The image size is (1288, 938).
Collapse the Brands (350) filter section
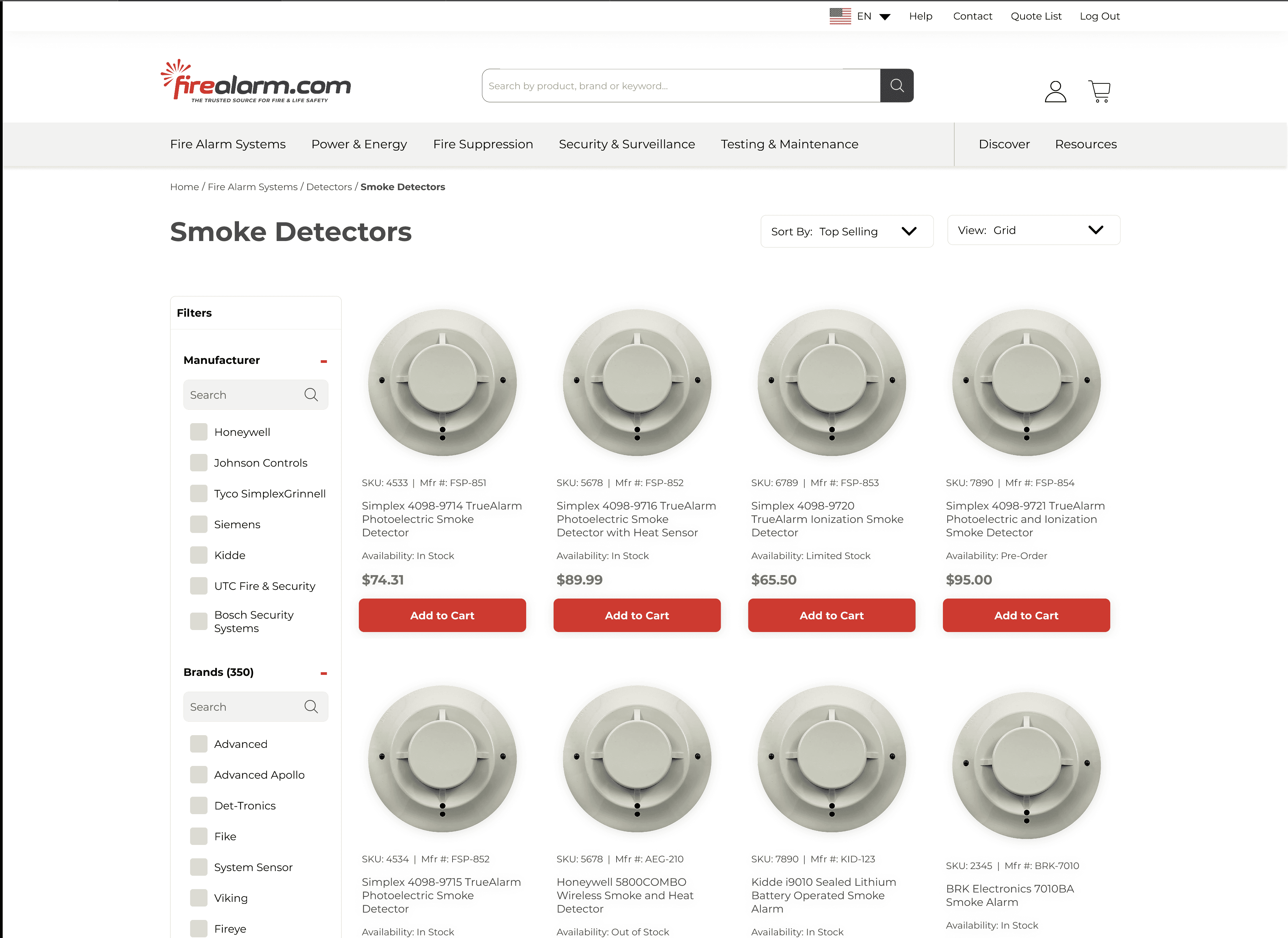tap(324, 673)
